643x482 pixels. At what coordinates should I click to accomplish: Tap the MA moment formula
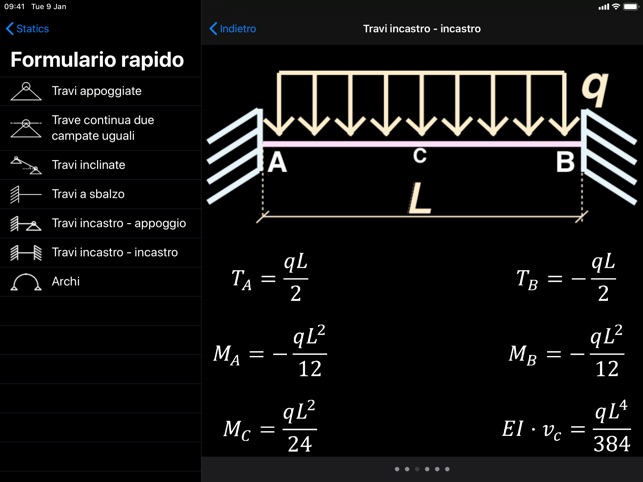pyautogui.click(x=270, y=352)
